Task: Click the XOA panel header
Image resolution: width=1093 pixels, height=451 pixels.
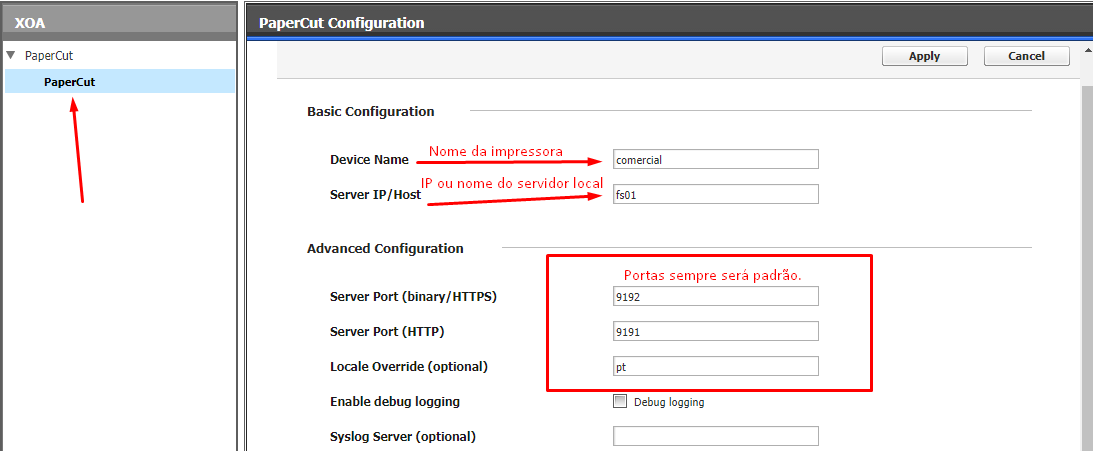Action: point(119,22)
